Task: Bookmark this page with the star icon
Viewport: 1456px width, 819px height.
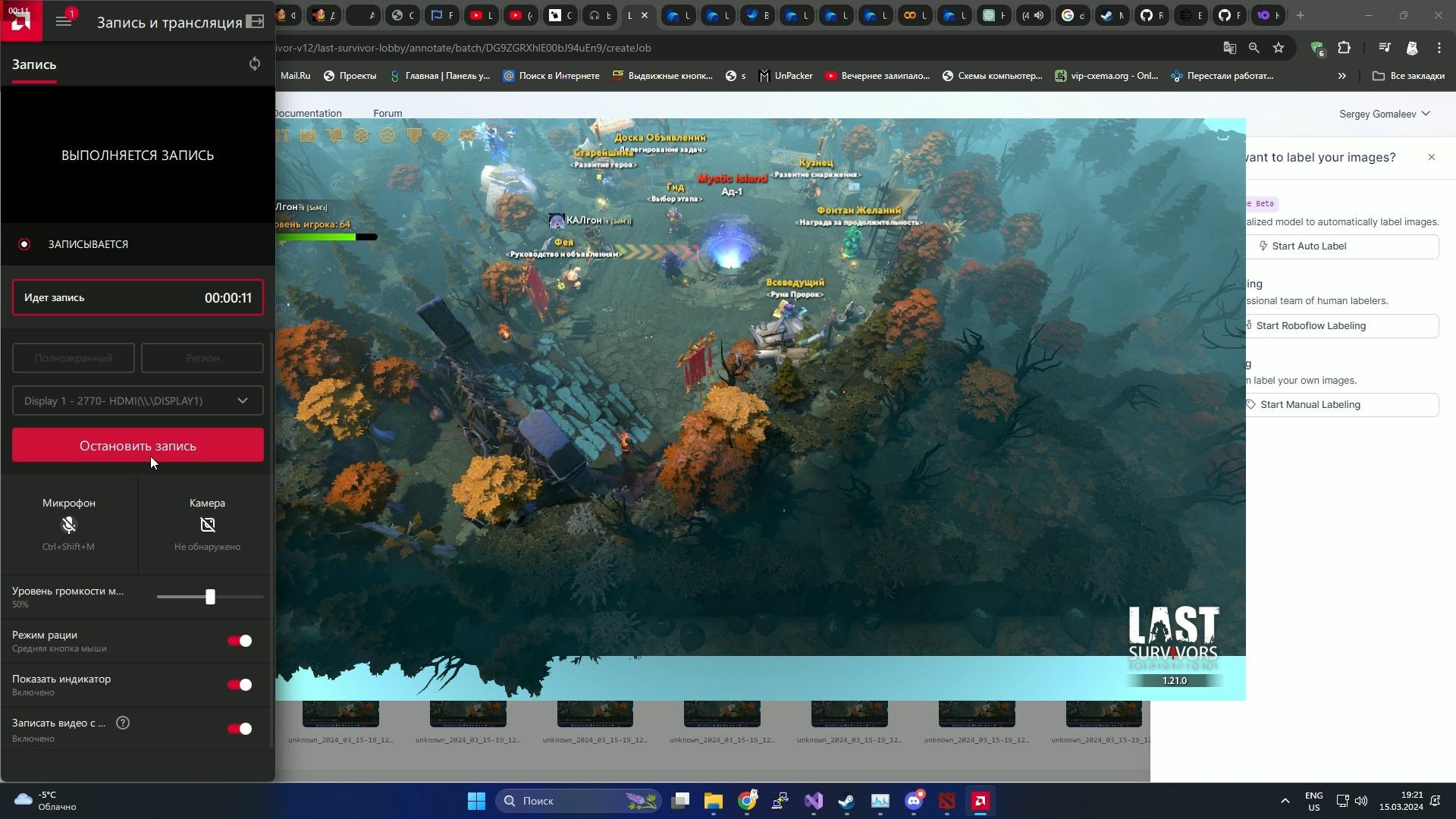Action: [1279, 48]
